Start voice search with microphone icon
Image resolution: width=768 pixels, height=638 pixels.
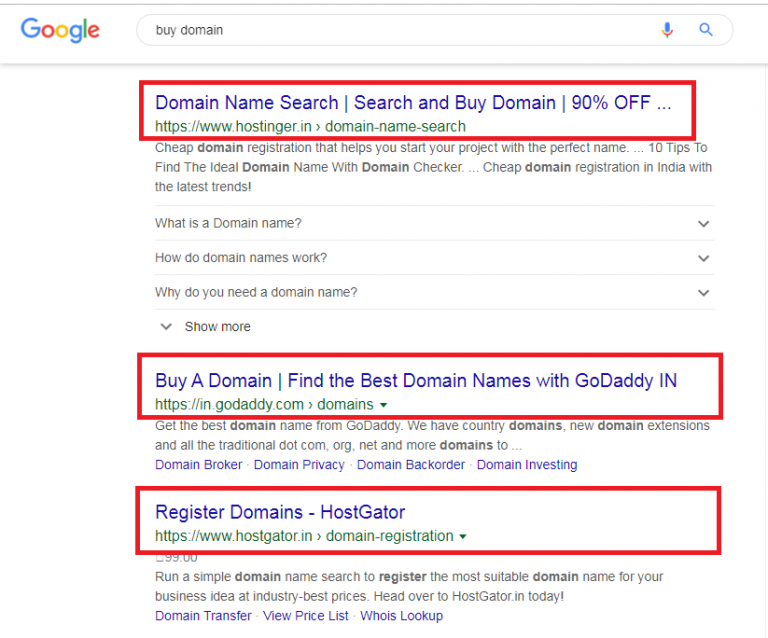click(x=667, y=30)
